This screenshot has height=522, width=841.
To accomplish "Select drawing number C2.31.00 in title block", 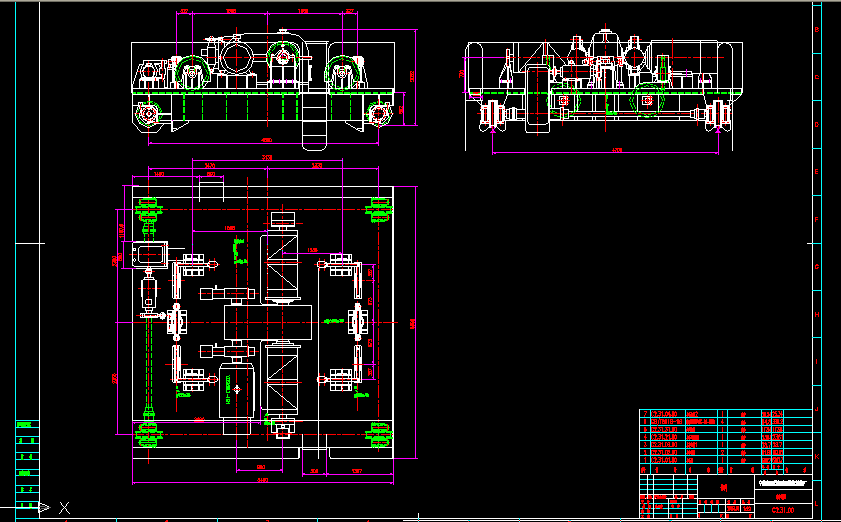I will 781,510.
